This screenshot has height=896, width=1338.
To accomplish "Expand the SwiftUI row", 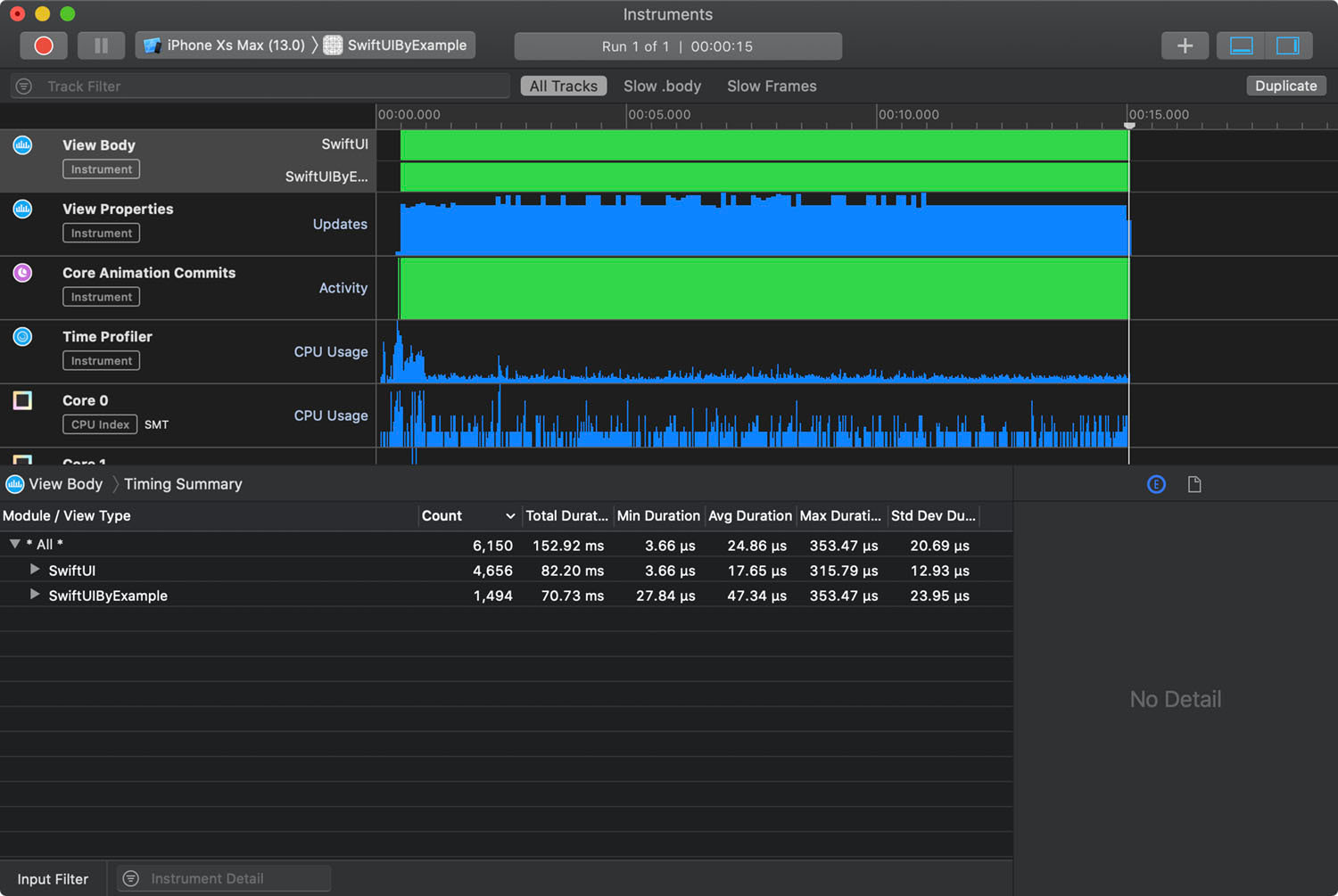I will click(x=35, y=569).
